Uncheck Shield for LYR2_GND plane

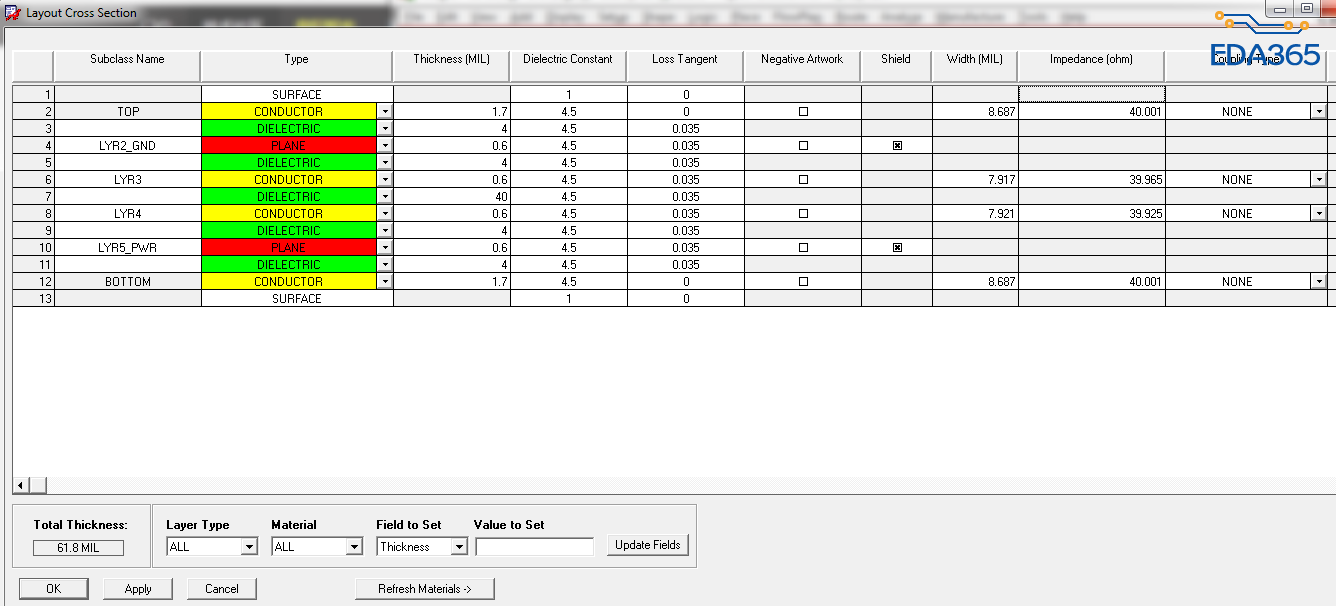[x=897, y=146]
